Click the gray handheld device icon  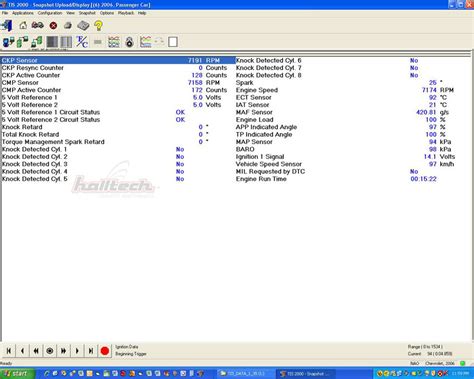(x=83, y=25)
